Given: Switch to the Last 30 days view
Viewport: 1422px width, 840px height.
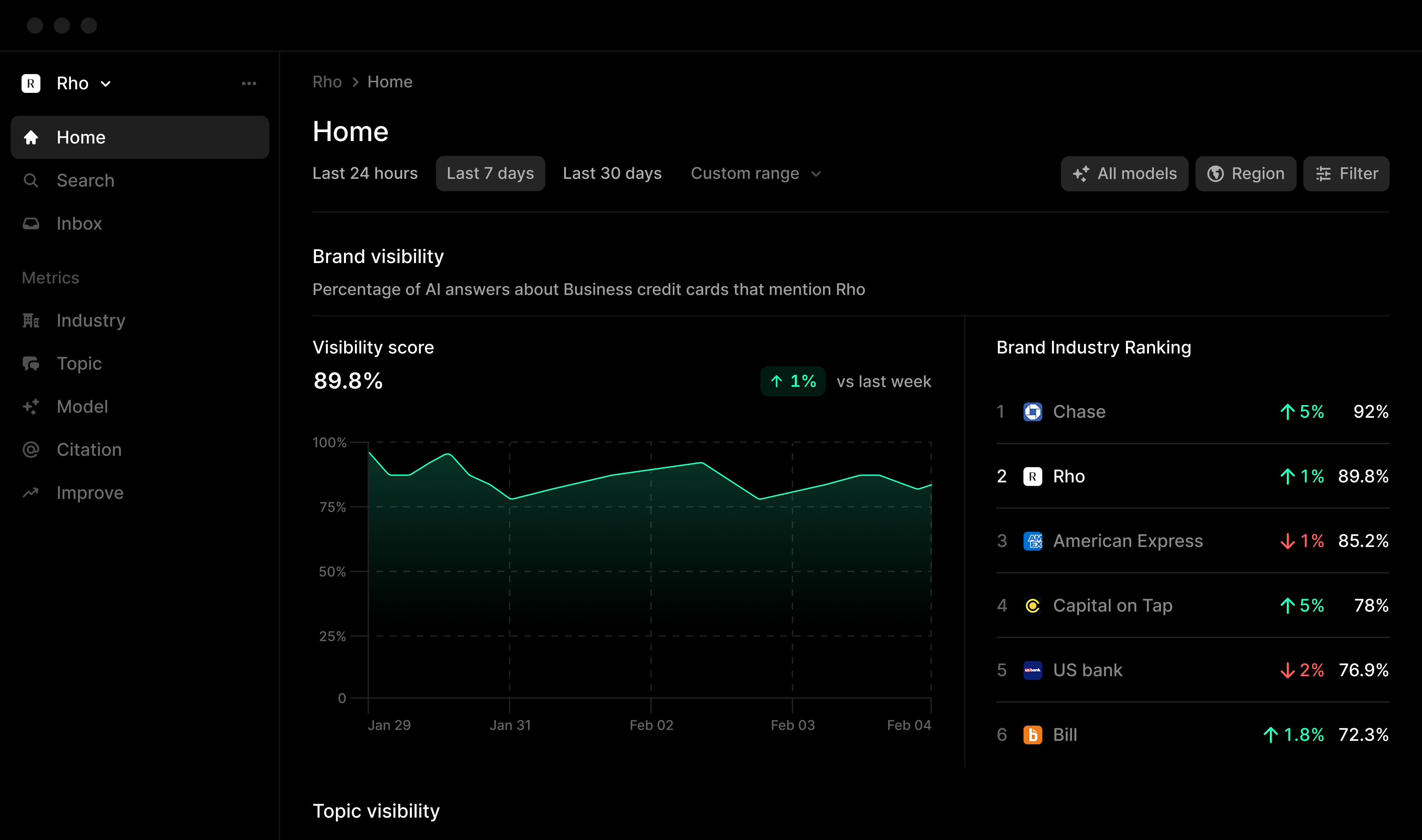Looking at the screenshot, I should point(612,173).
